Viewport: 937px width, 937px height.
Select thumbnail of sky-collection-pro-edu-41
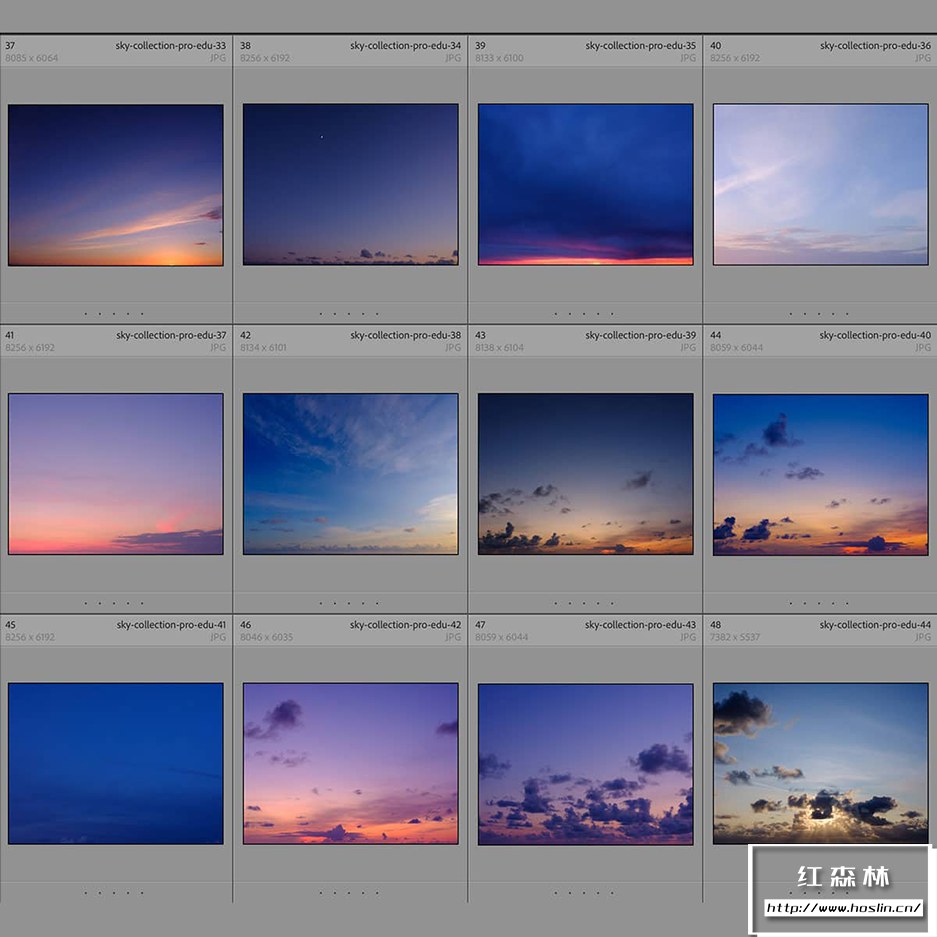point(115,764)
